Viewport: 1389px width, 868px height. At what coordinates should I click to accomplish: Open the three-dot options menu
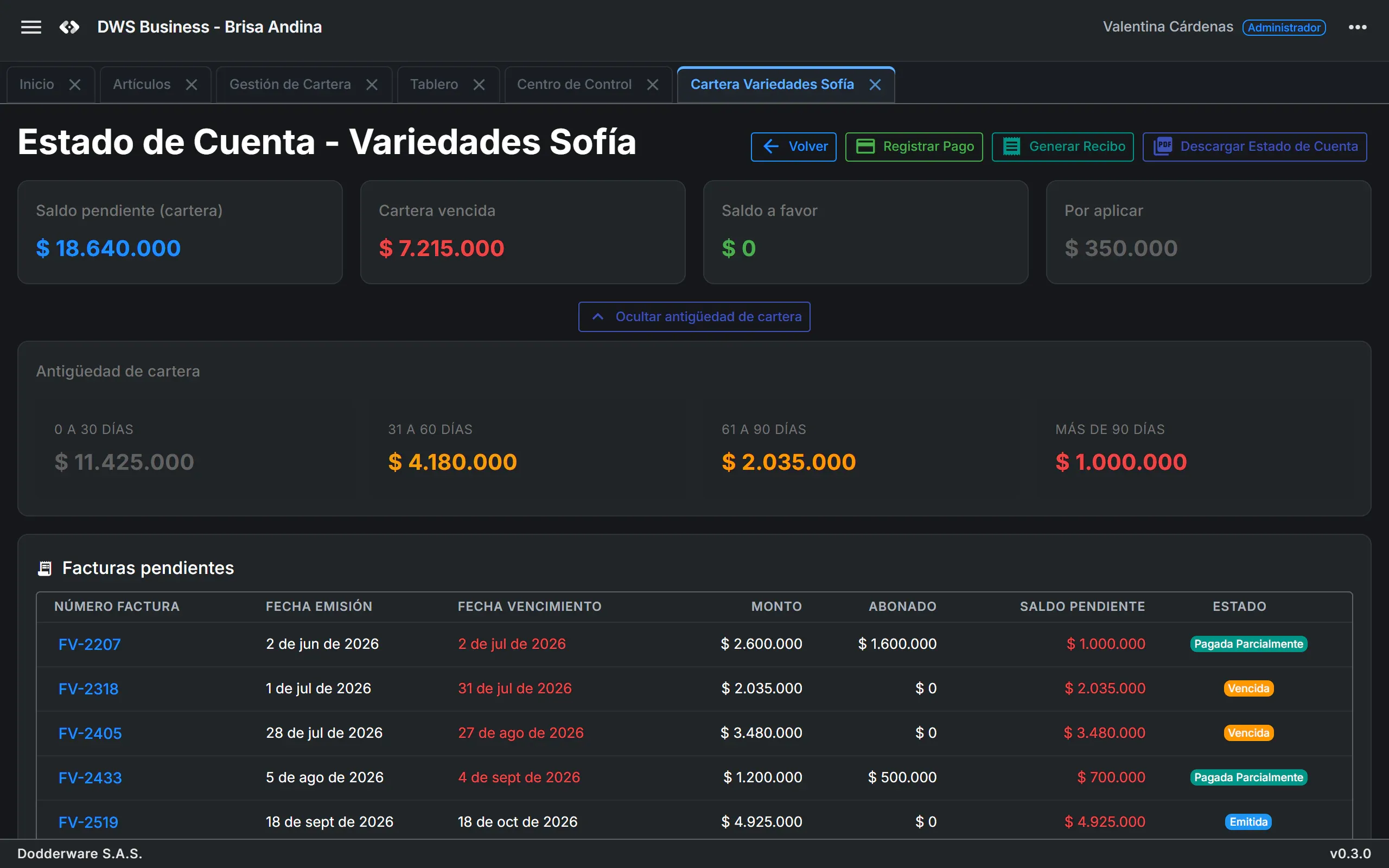1358,27
